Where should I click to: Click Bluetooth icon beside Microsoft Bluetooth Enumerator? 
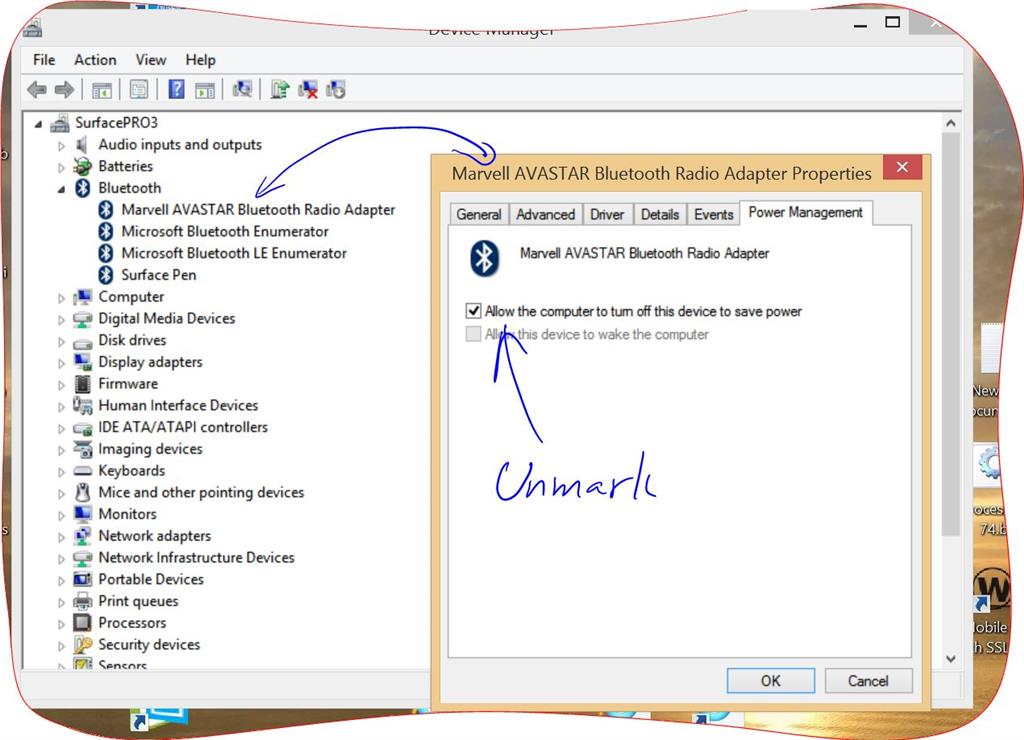pyautogui.click(x=106, y=231)
